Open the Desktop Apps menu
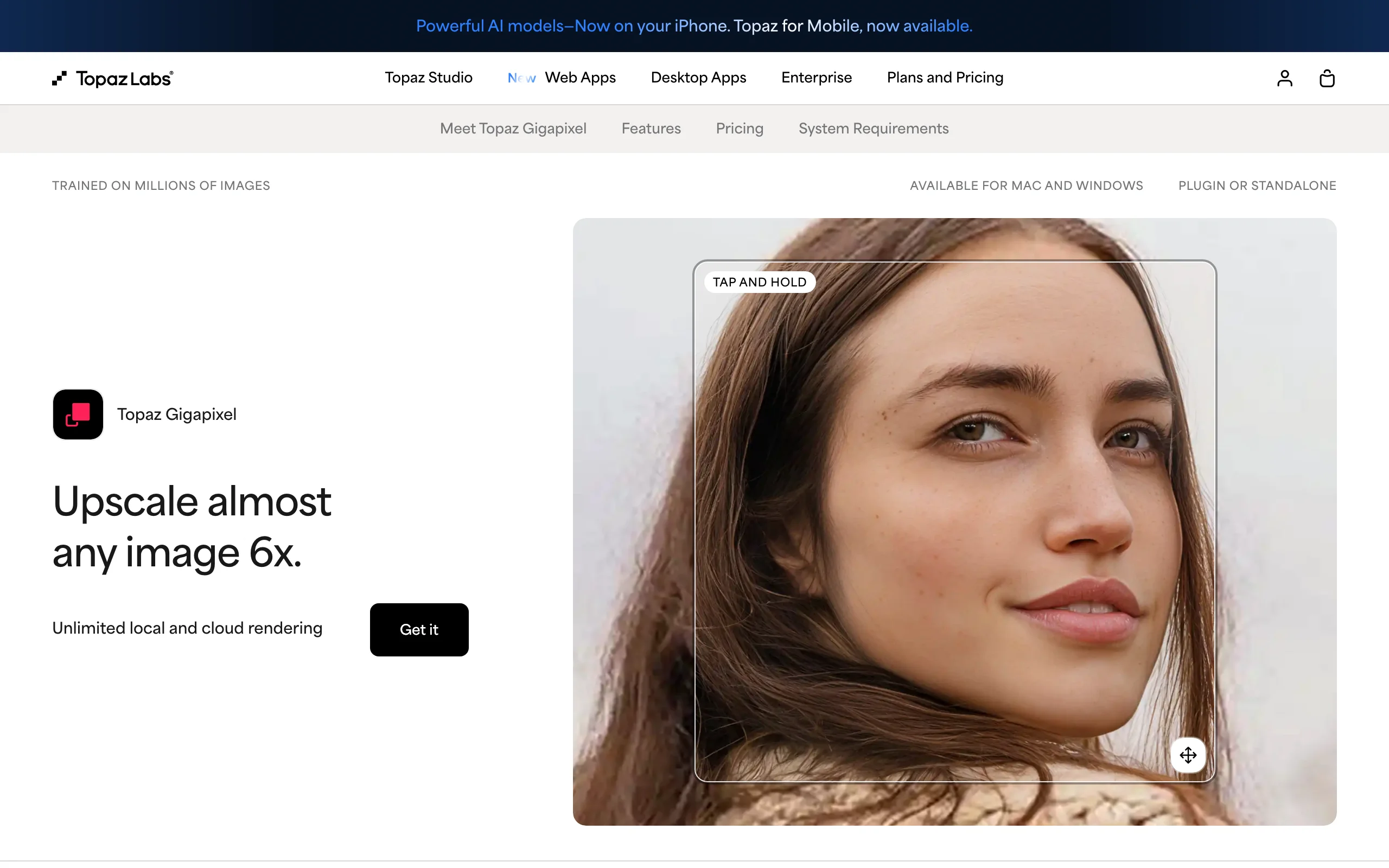 point(698,78)
